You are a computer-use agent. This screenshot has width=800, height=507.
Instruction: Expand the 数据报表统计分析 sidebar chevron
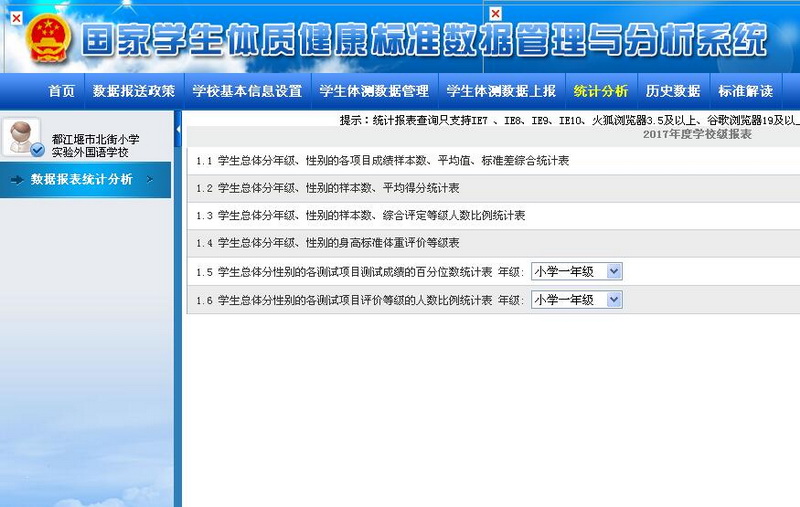pyautogui.click(x=150, y=180)
